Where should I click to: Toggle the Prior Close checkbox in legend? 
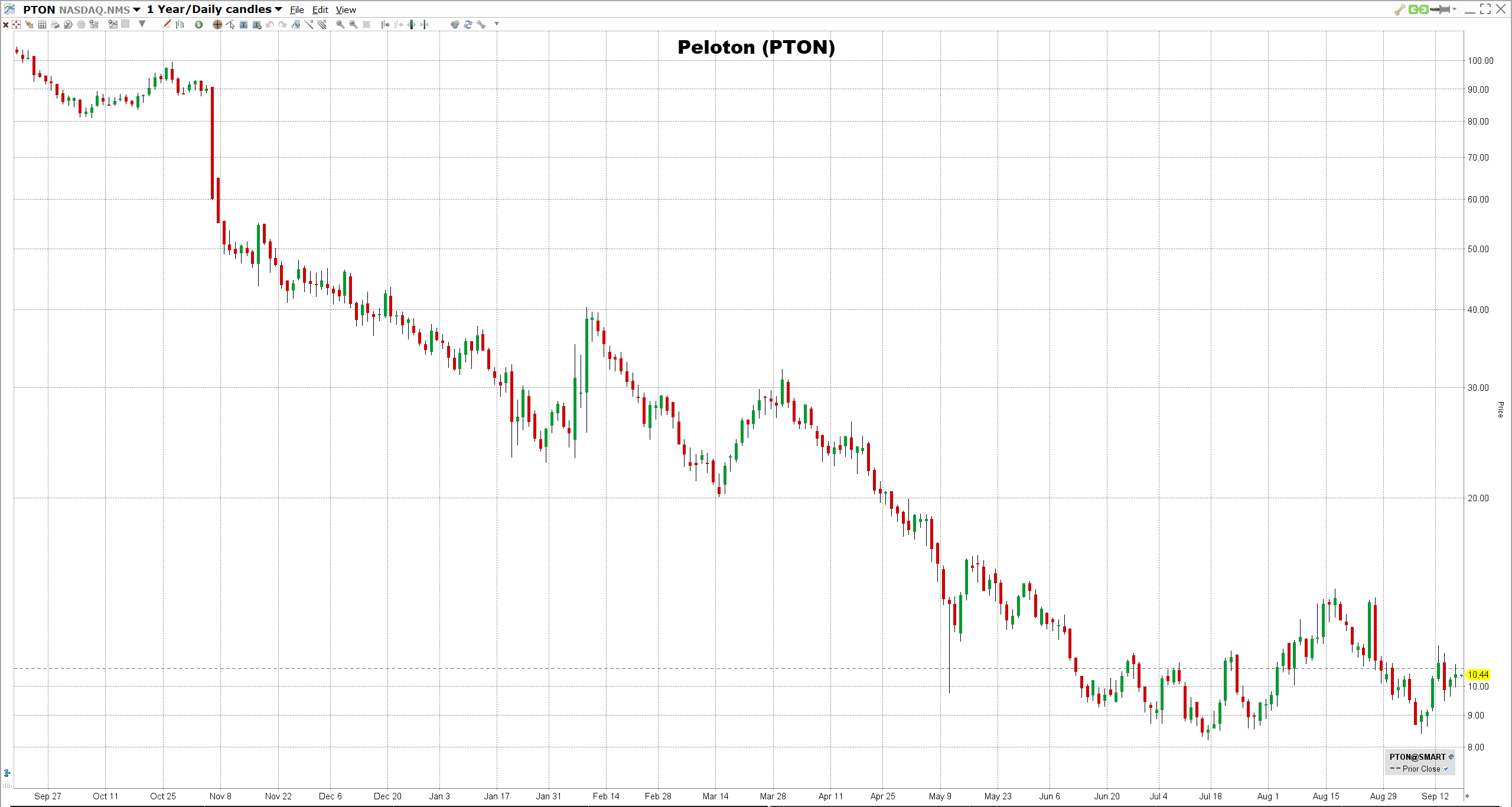tap(1446, 769)
